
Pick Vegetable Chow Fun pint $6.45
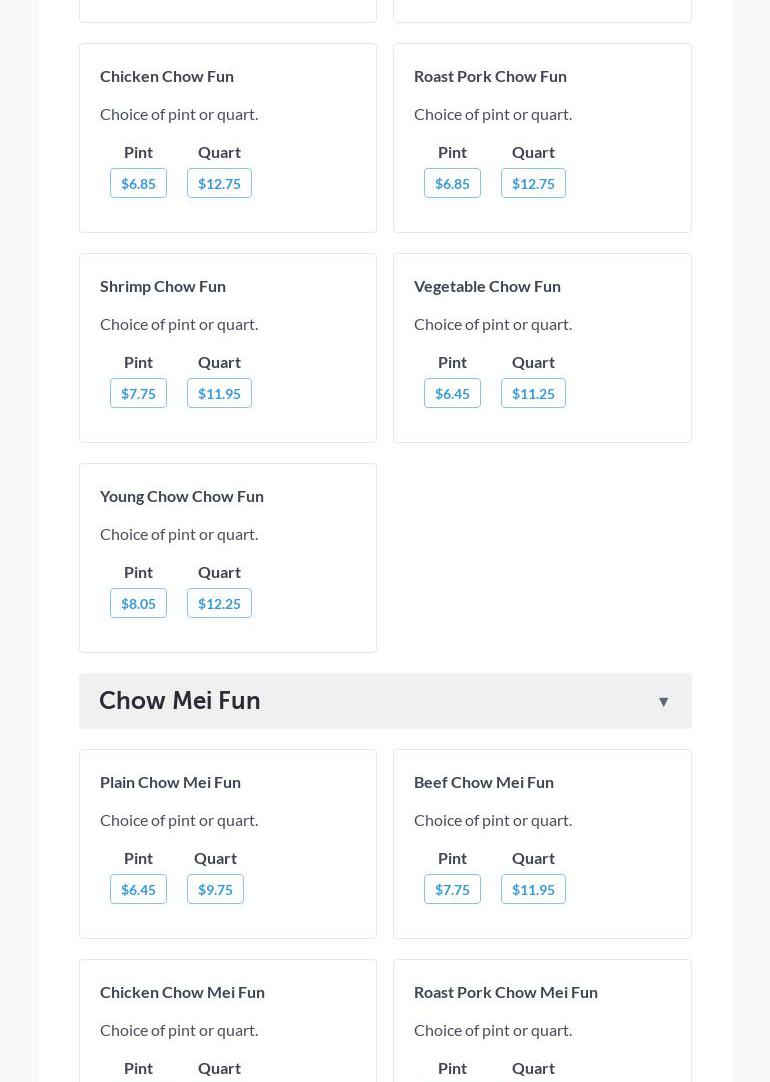452,394
